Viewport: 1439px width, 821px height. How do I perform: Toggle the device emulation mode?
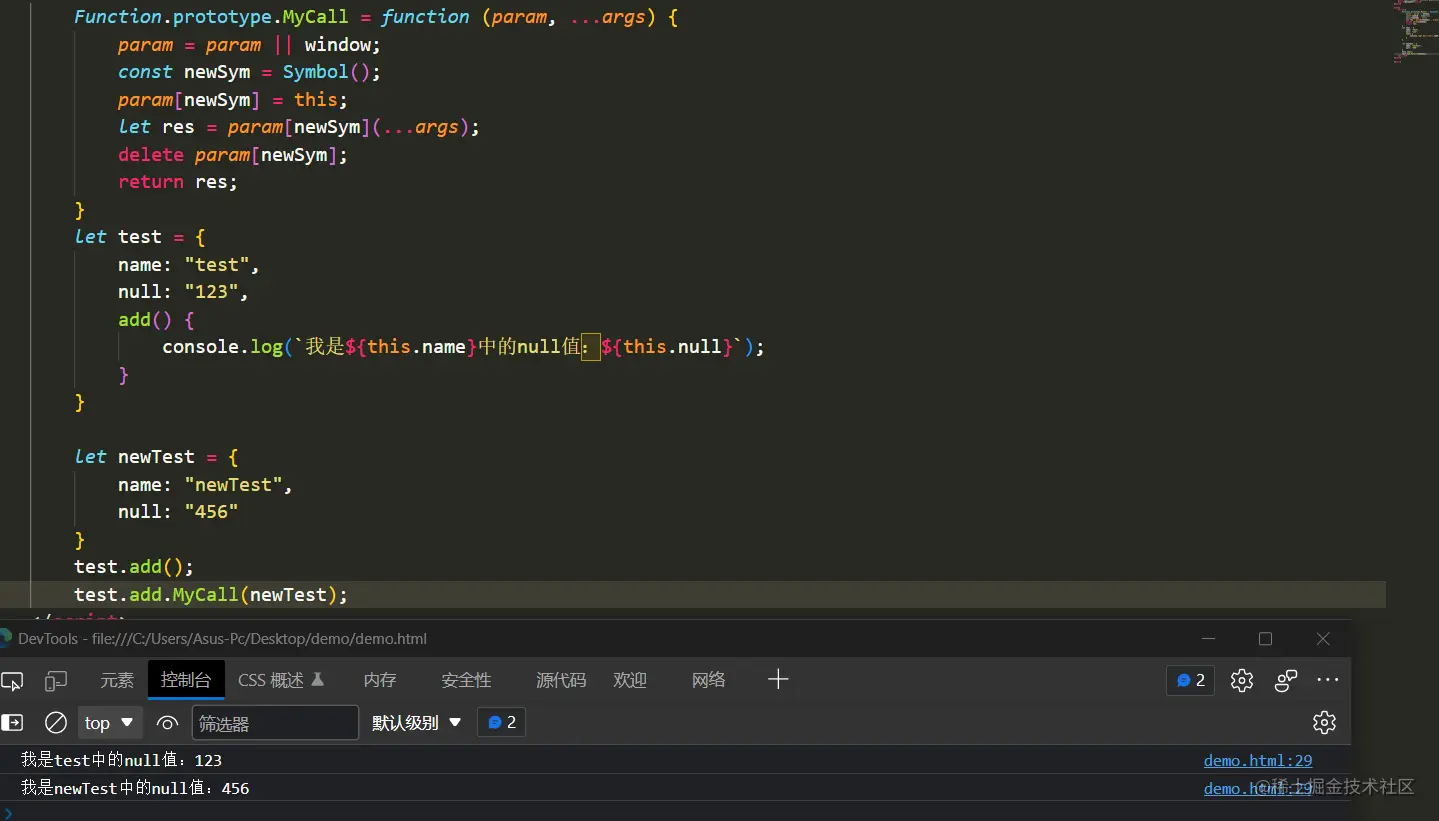[x=55, y=680]
